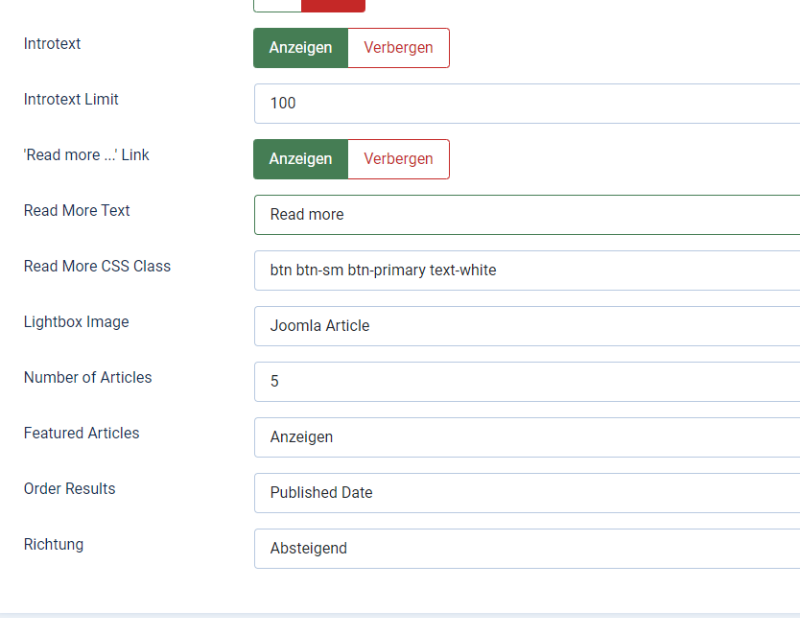This screenshot has width=800, height=618.
Task: Edit the Read More CSS Class field
Action: pyautogui.click(x=527, y=270)
